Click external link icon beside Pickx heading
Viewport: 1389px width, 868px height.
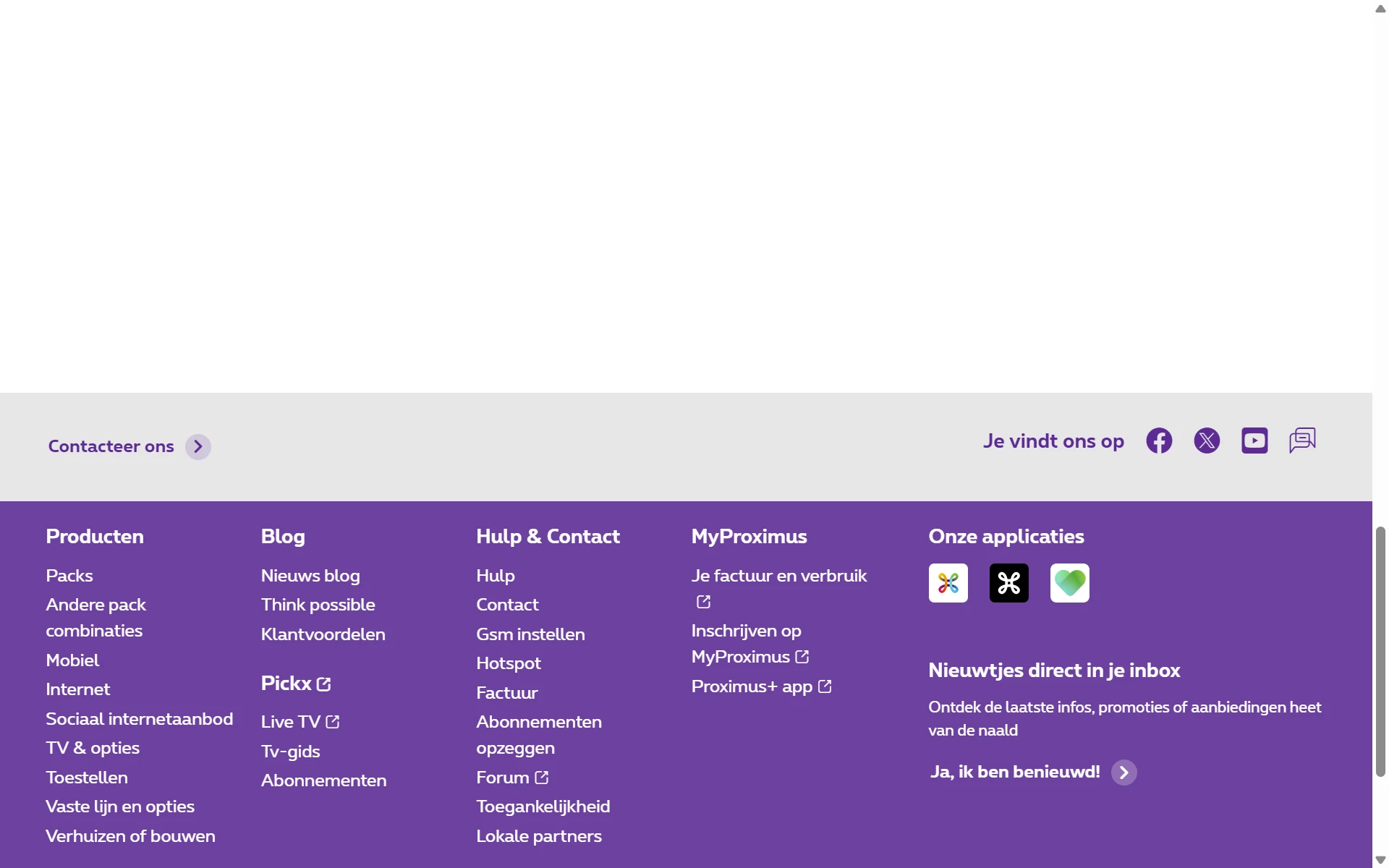tap(324, 684)
